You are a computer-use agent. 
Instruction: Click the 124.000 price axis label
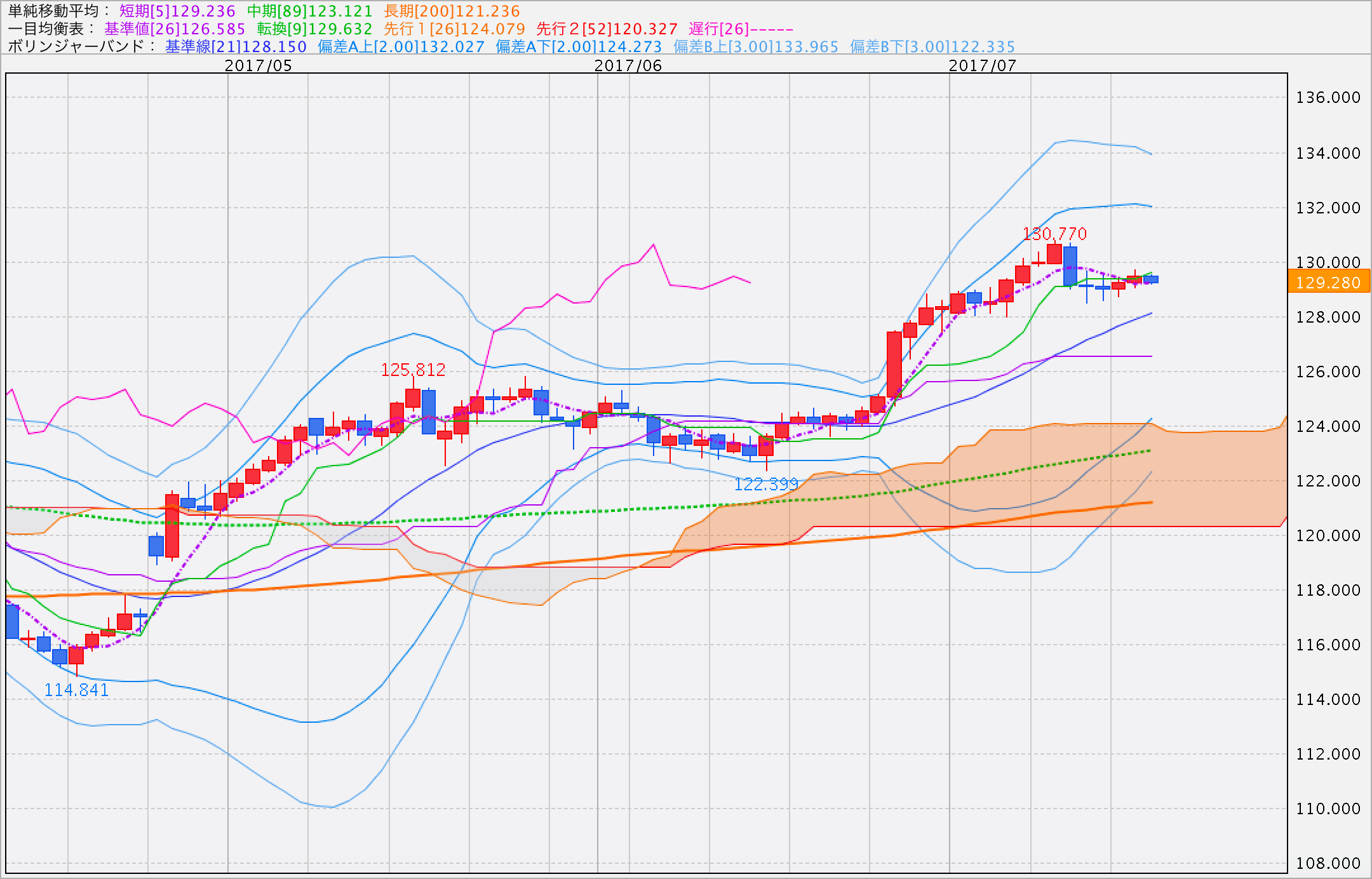click(x=1329, y=426)
